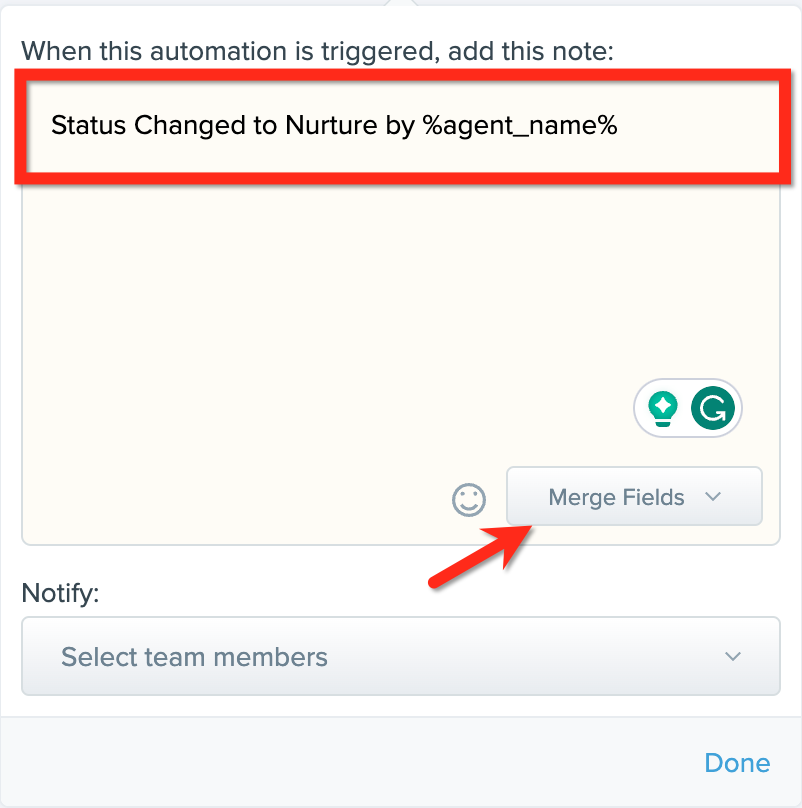Image resolution: width=802 pixels, height=808 pixels.
Task: Open the Merge Fields dropdown
Action: coord(634,497)
